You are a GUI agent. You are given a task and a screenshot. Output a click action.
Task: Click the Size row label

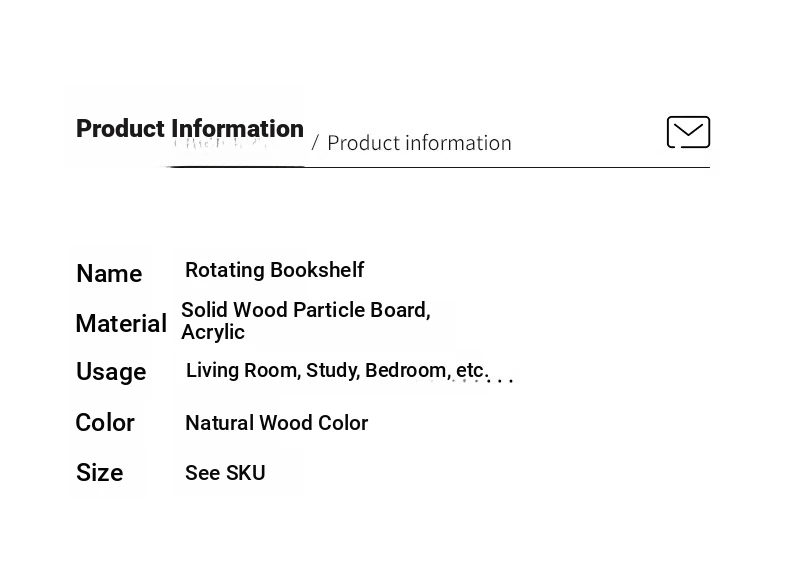[100, 473]
